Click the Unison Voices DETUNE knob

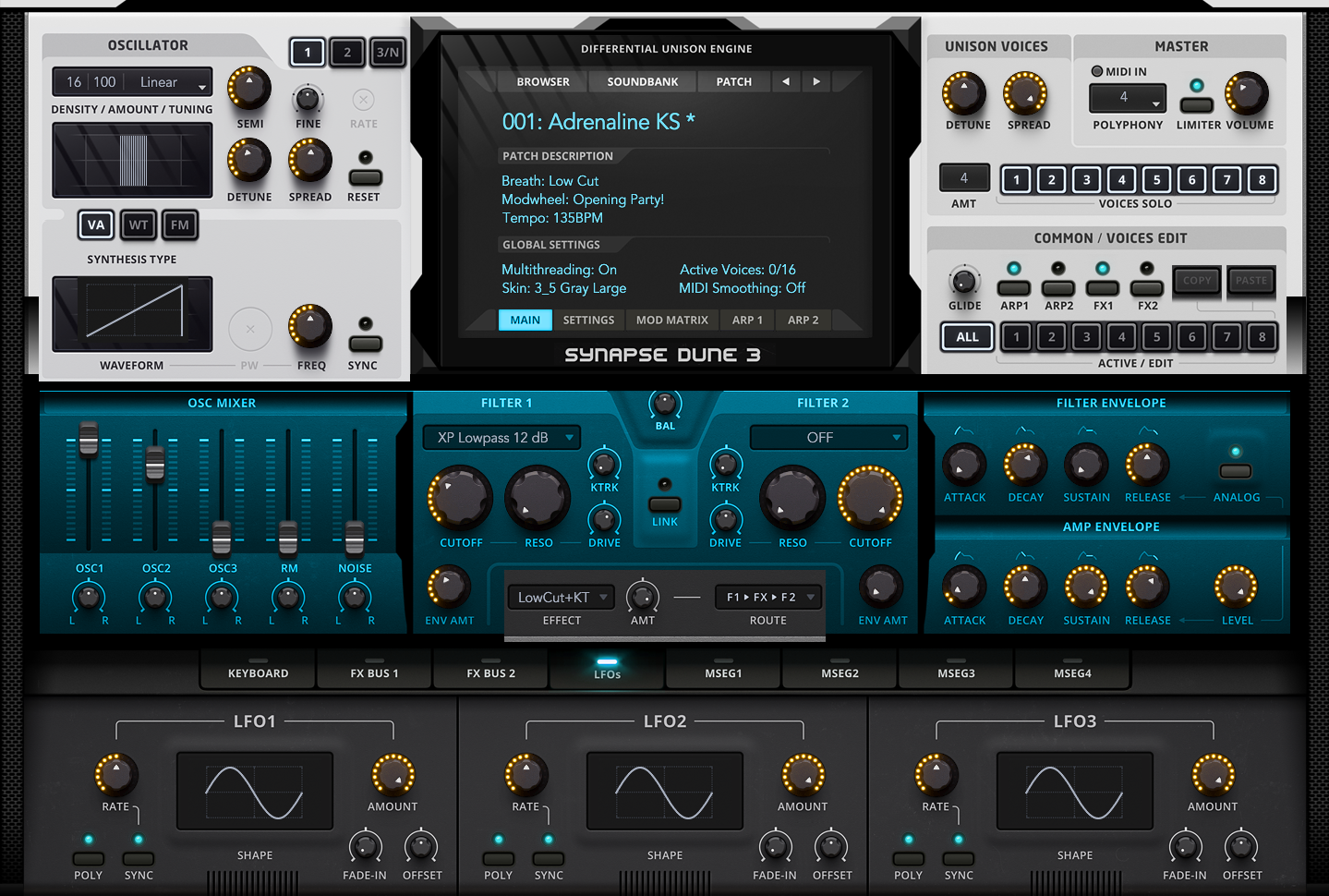point(964,93)
